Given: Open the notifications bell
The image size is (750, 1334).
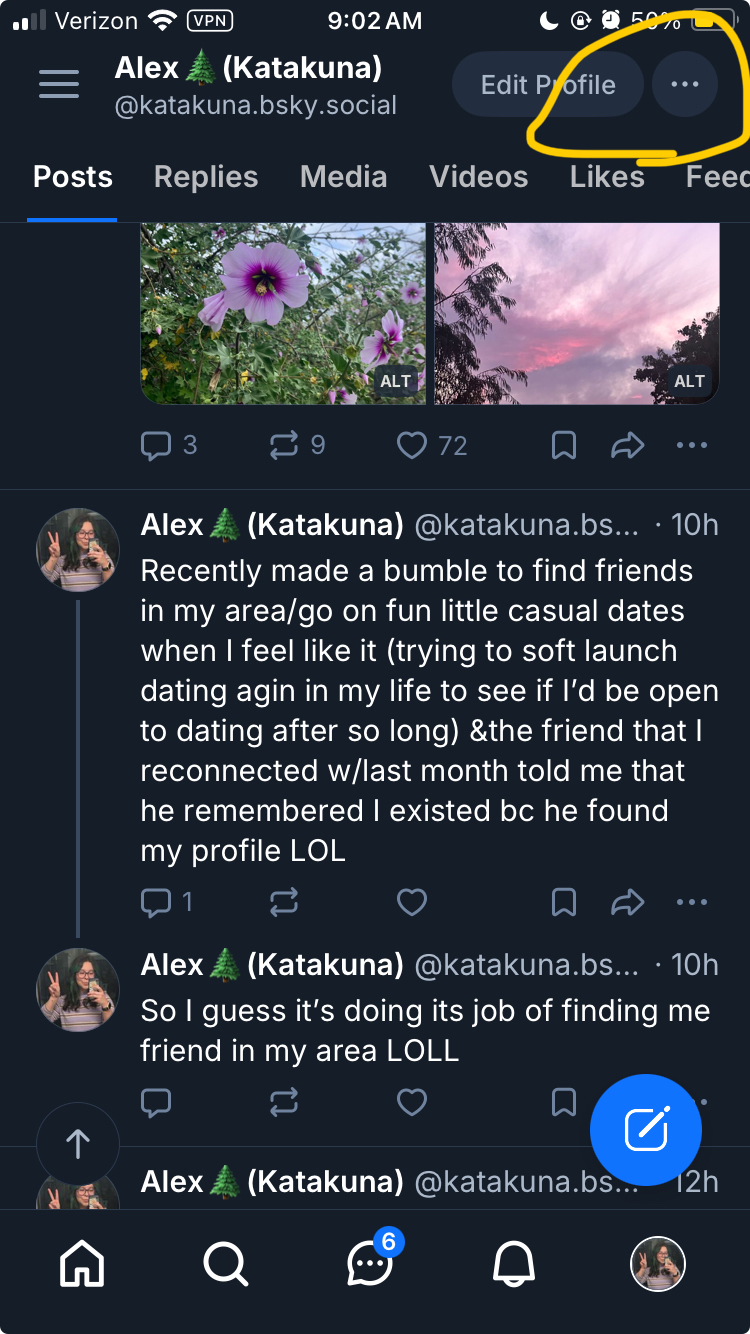Looking at the screenshot, I should coord(514,1264).
